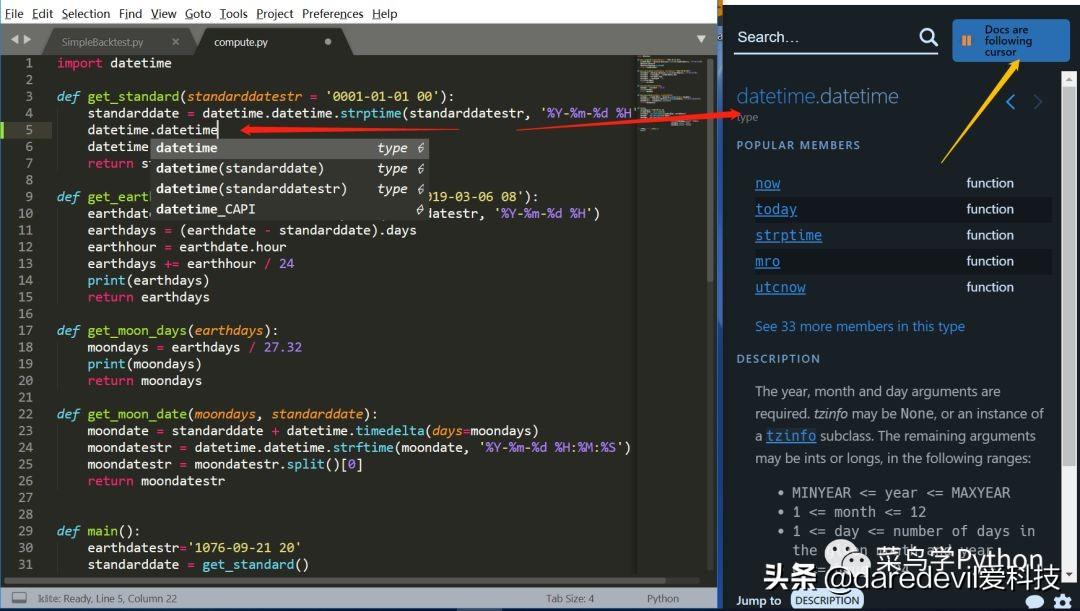This screenshot has height=611, width=1080.
Task: Open the Kite feedback chat bubble icon
Action: point(1035,601)
